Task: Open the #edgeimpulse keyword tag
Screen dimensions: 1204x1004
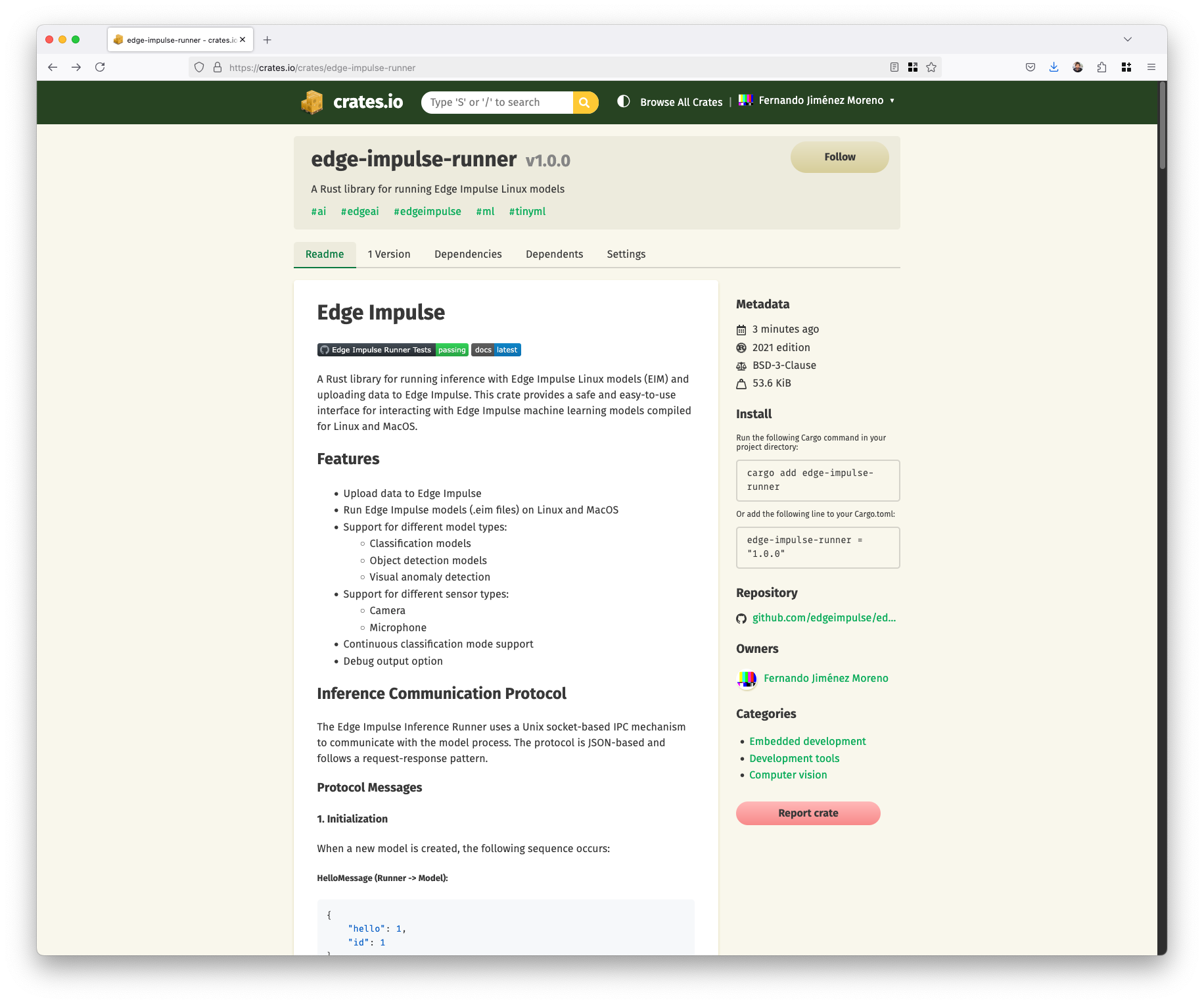Action: (428, 211)
